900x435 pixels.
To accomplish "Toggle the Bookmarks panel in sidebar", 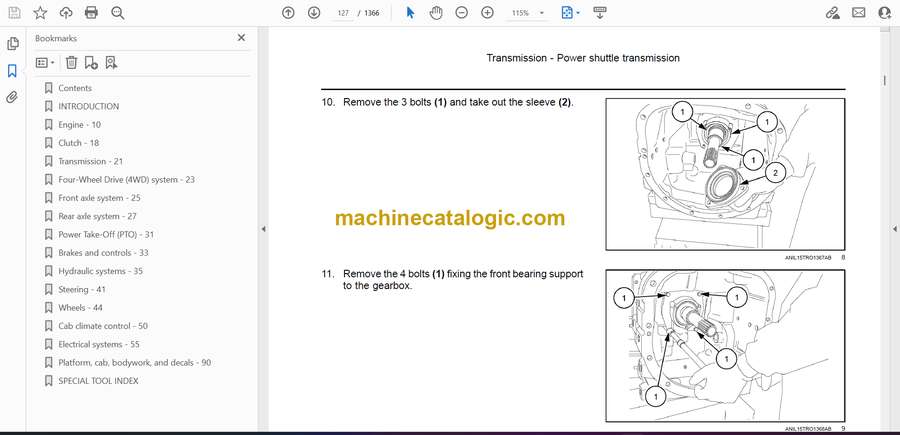I will tap(12, 71).
